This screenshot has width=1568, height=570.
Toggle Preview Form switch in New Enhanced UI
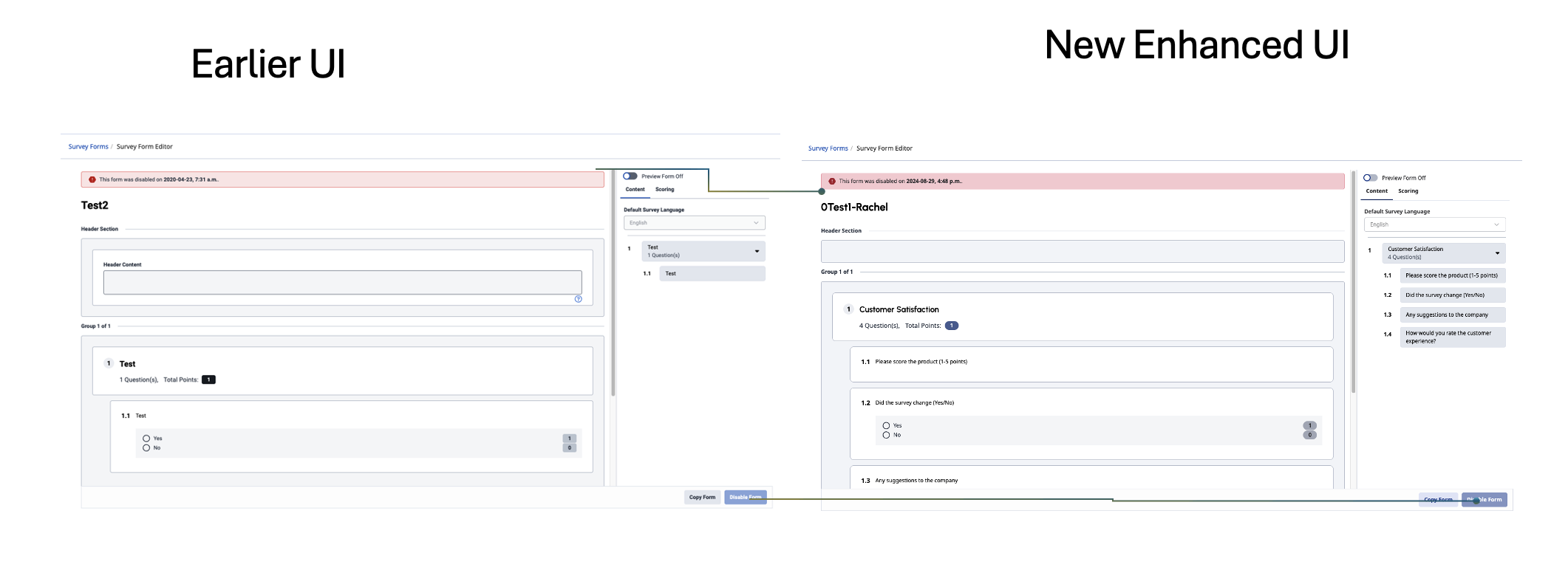[1370, 178]
